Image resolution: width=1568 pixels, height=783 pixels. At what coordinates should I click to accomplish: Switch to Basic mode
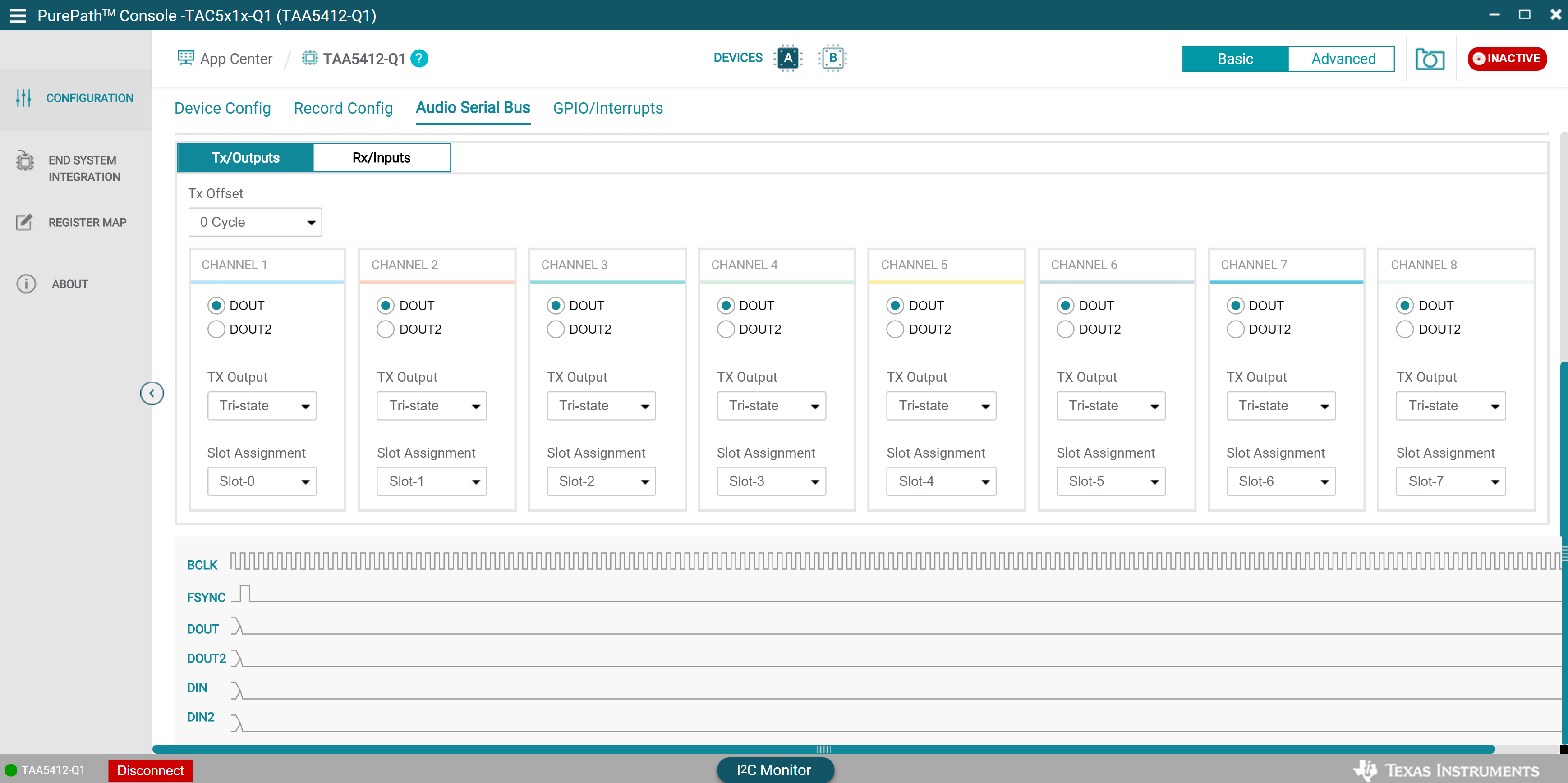(x=1235, y=59)
